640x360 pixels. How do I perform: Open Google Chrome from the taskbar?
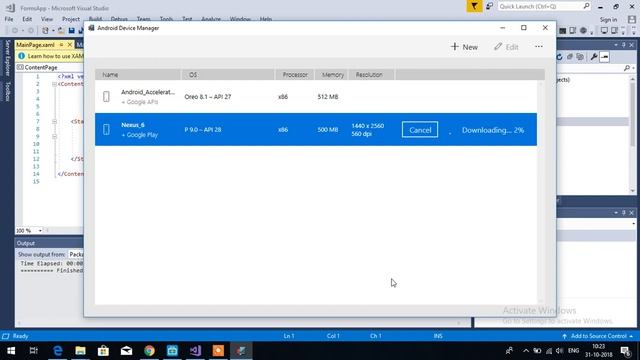tap(149, 351)
